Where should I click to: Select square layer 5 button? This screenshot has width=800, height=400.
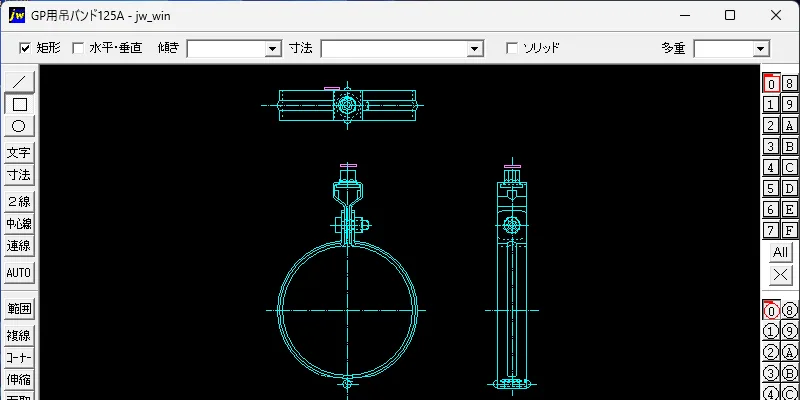pyautogui.click(x=771, y=188)
